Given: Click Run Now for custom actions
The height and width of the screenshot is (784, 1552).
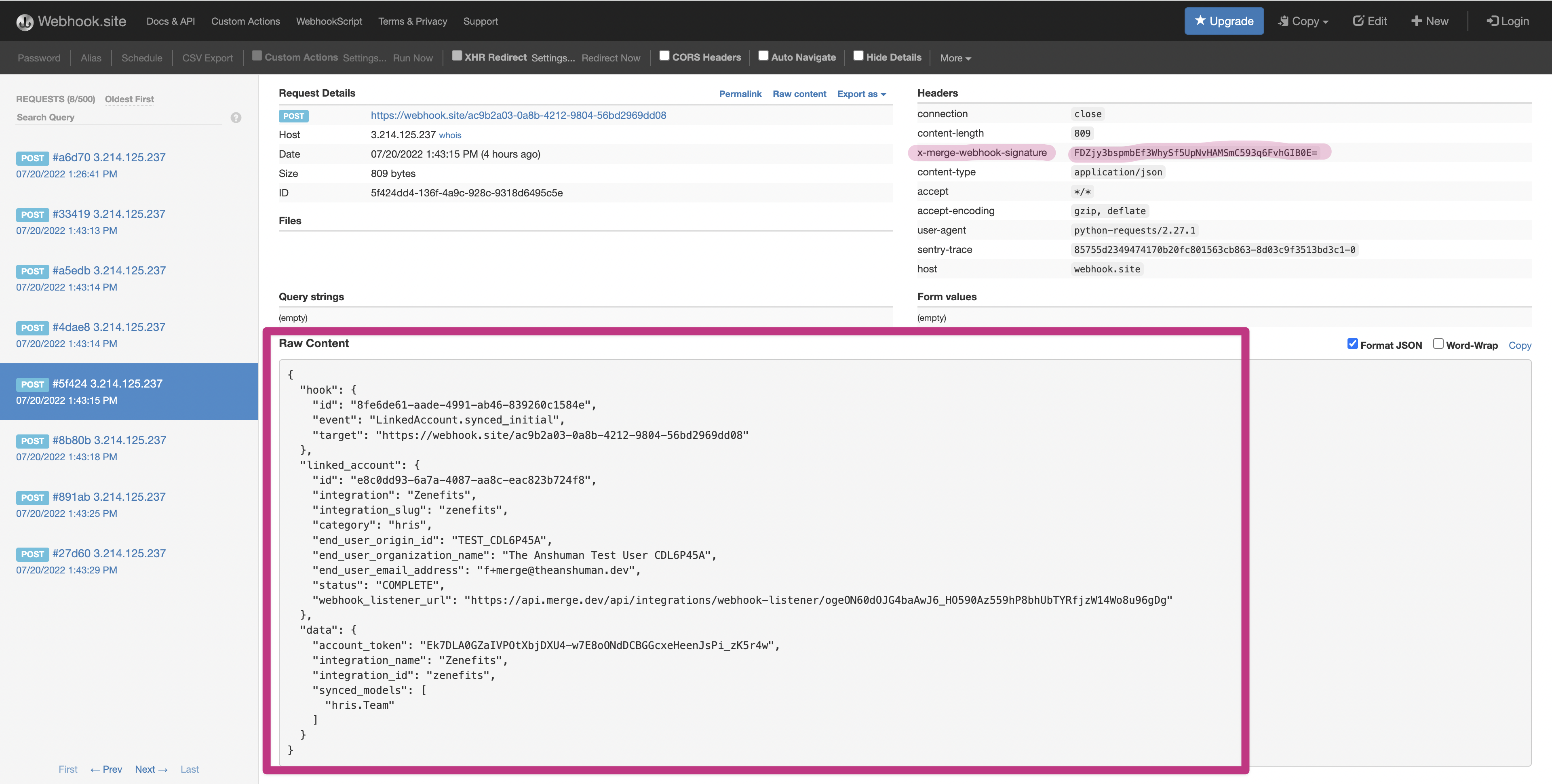Looking at the screenshot, I should point(413,58).
